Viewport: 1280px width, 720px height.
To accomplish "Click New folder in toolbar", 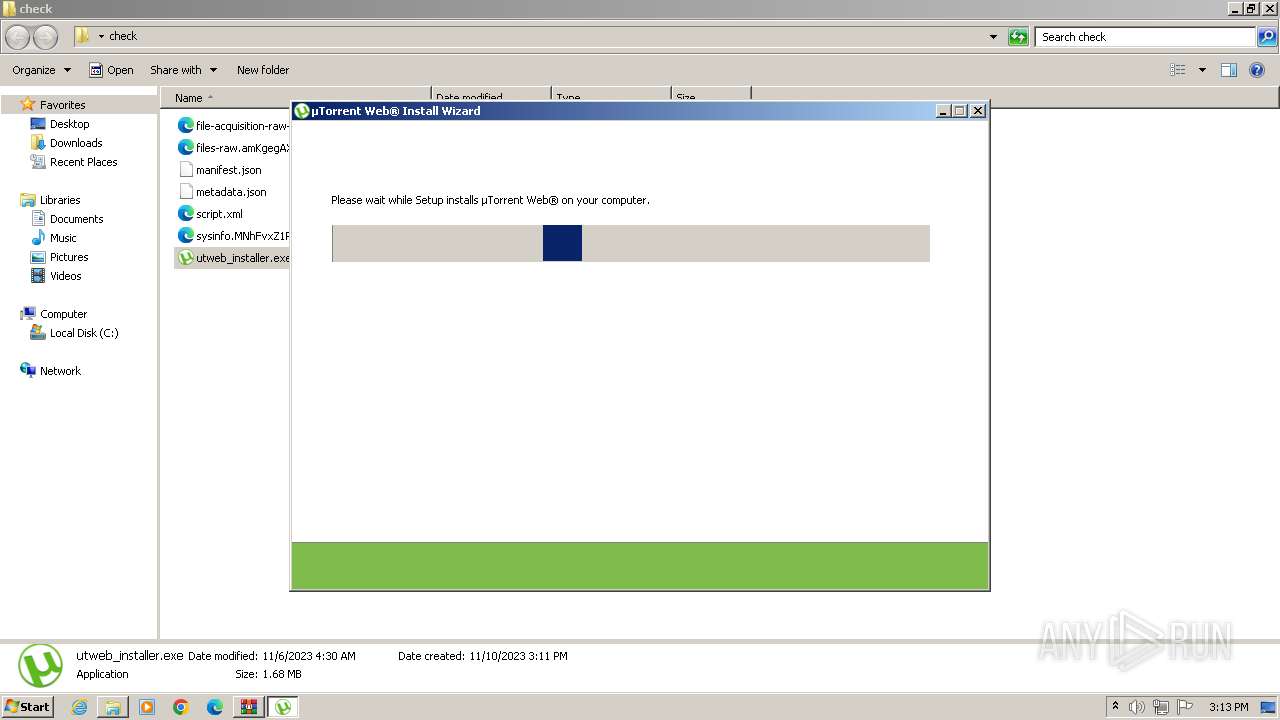I will pyautogui.click(x=263, y=70).
